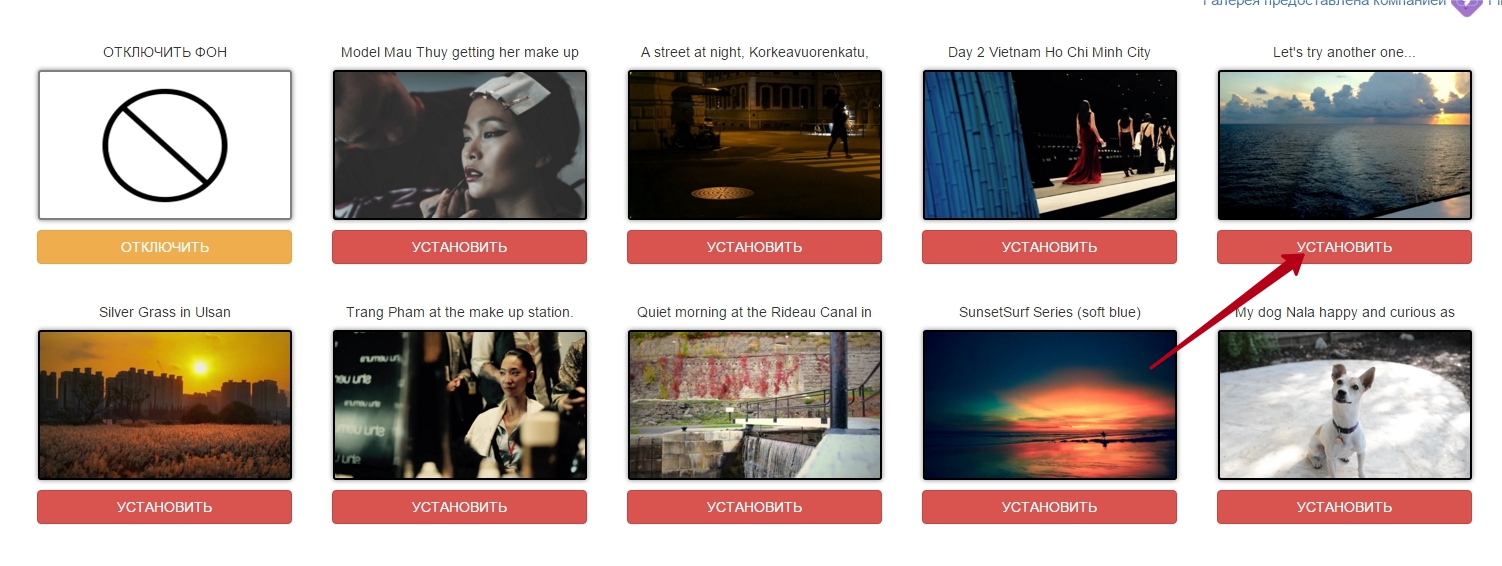Viewport: 1502px width, 566px height.
Task: Open the Model Mau Thuy makeup thumbnail
Action: click(x=460, y=145)
